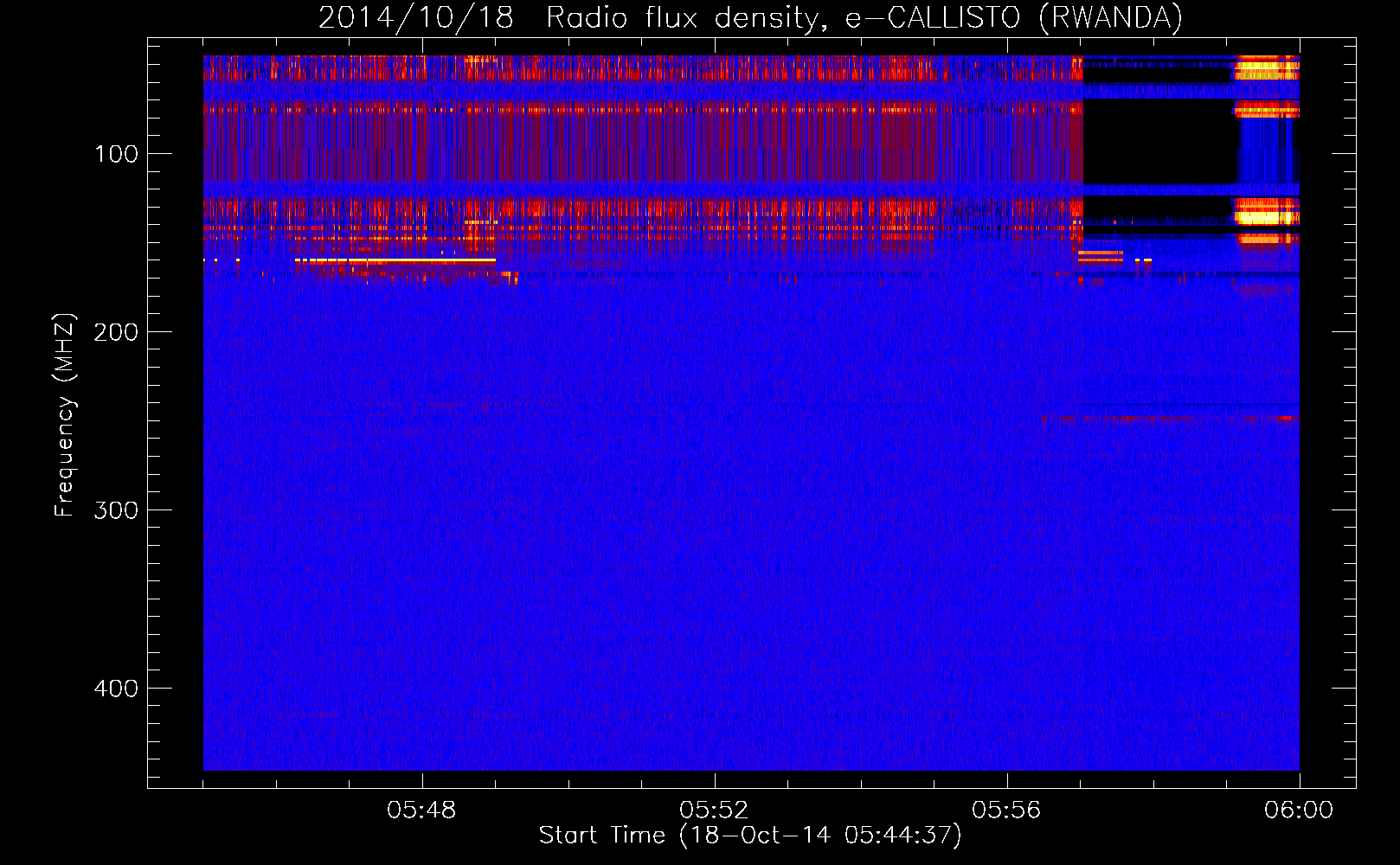
Task: Click the 200 frequency tick label
Action: (x=116, y=332)
